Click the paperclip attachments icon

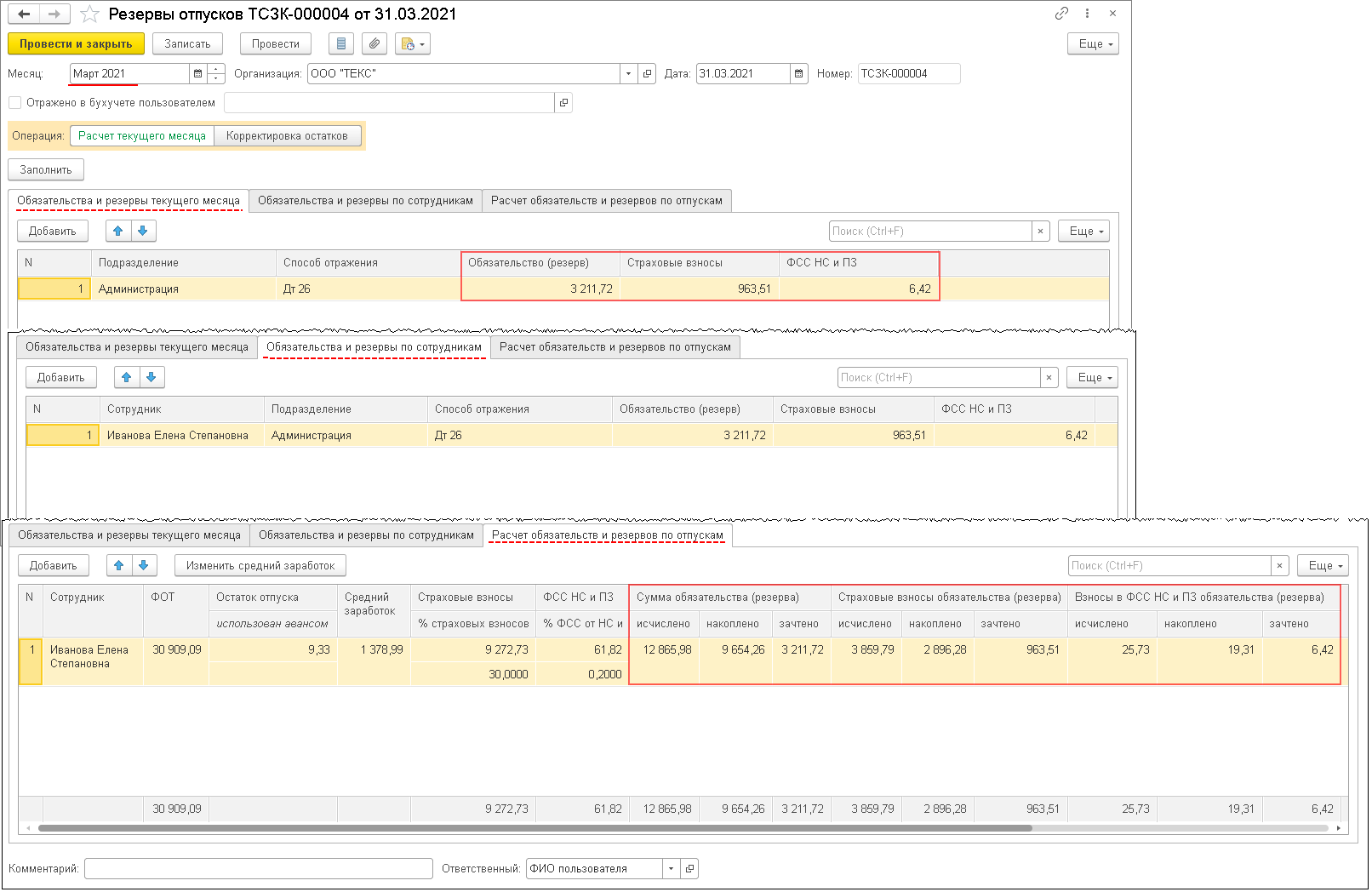coord(374,44)
